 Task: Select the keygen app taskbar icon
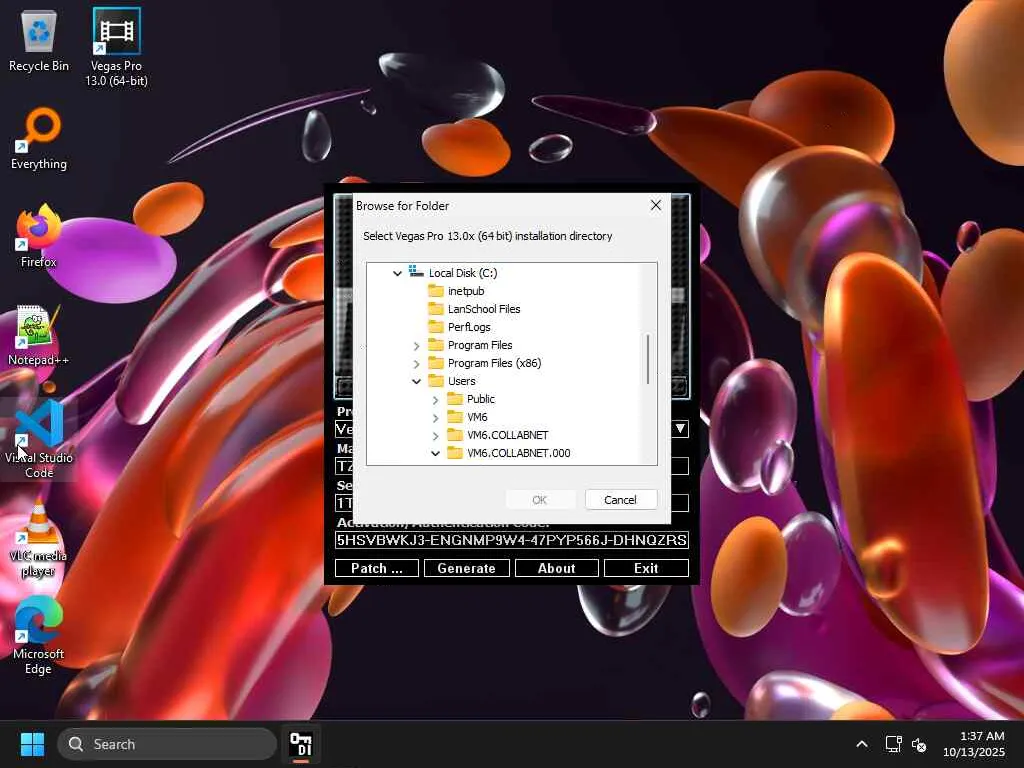pyautogui.click(x=301, y=744)
